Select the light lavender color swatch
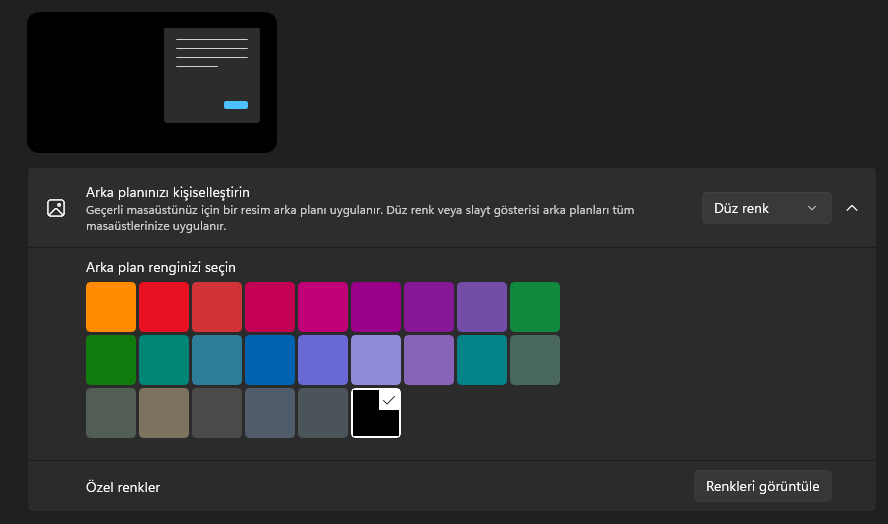This screenshot has height=524, width=888. tap(376, 360)
